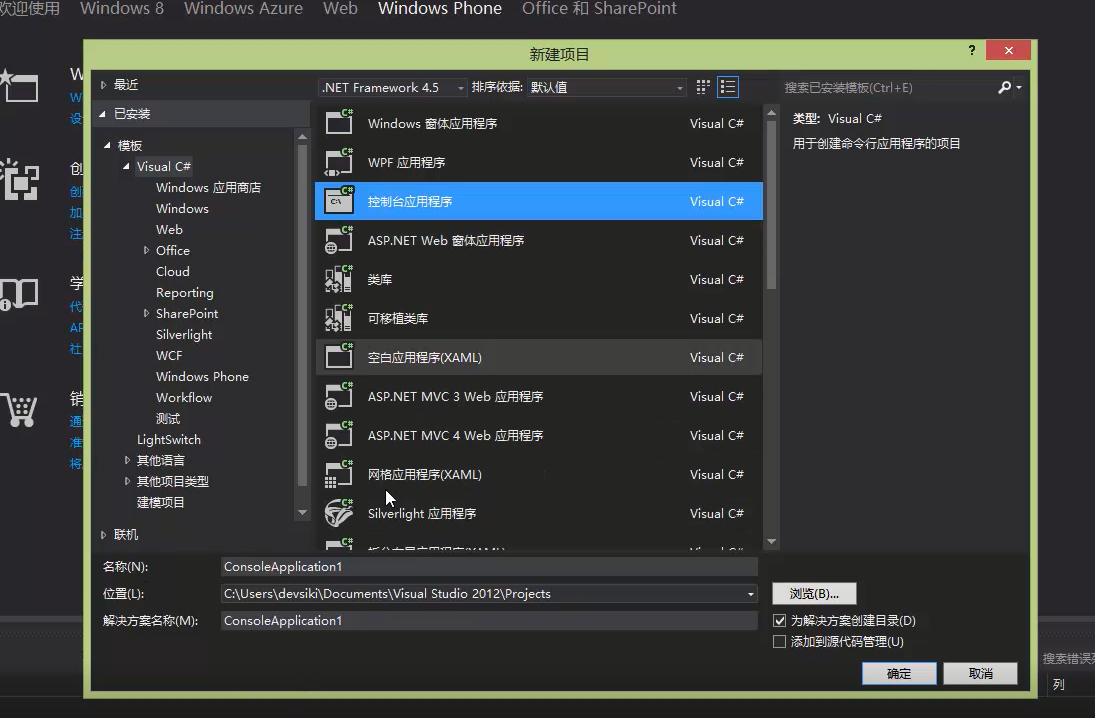The width and height of the screenshot is (1095, 718).
Task: Switch templates to list view
Action: pos(728,87)
